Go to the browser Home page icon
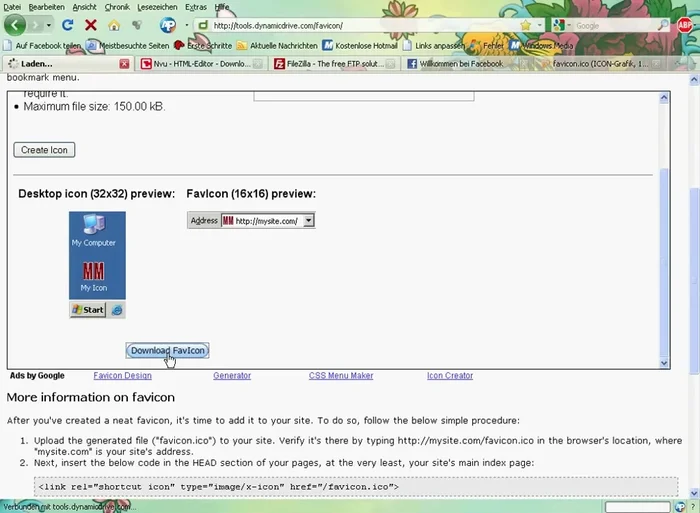Image resolution: width=700 pixels, height=513 pixels. pos(113,25)
